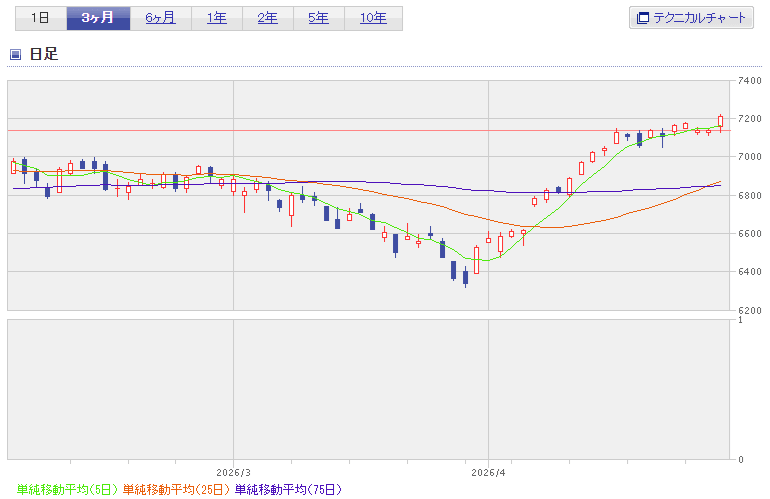770x499 pixels.
Task: Click the lowest blue candlestick near 6350
Action: point(466,277)
